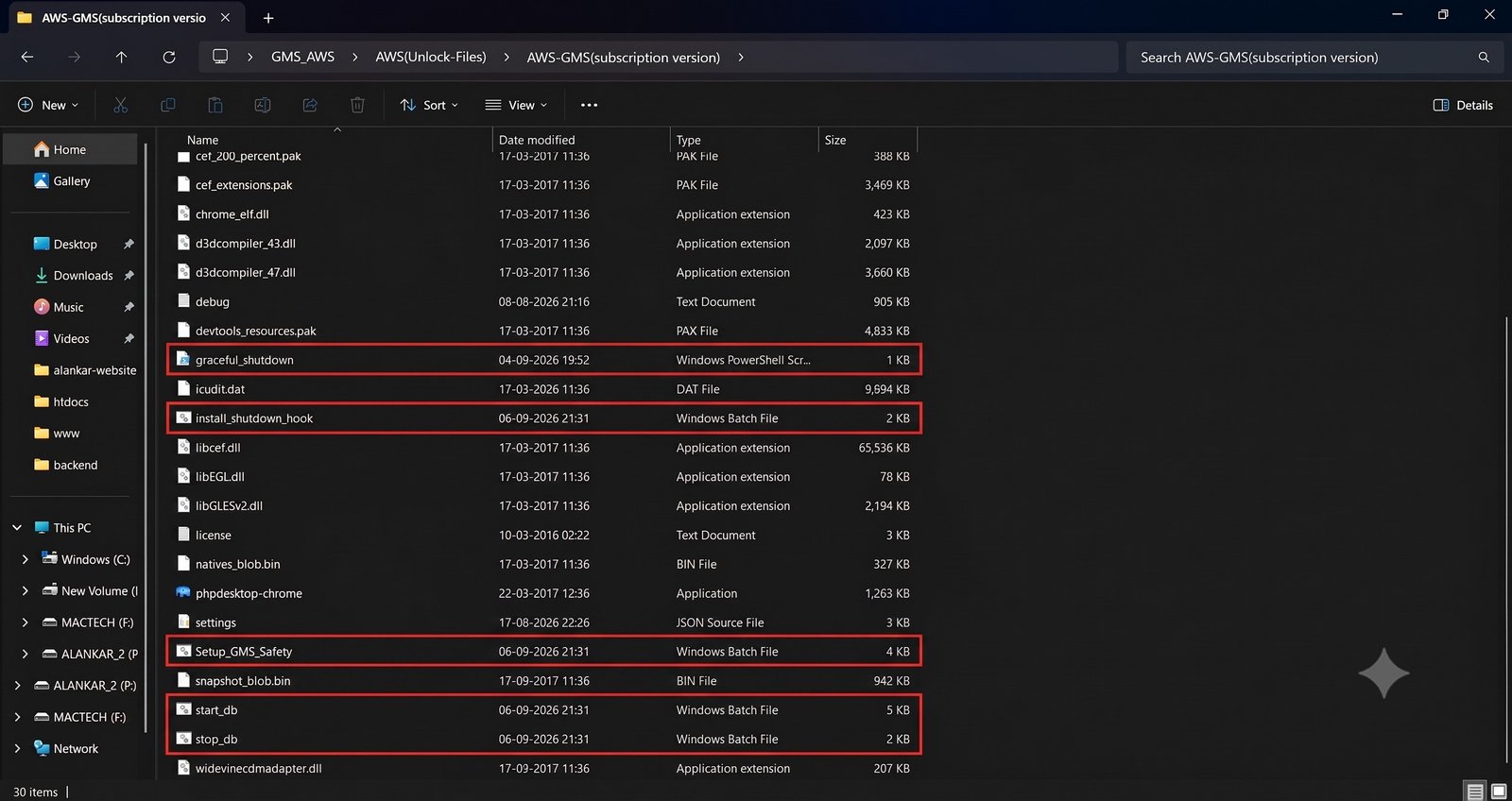The height and width of the screenshot is (801, 1512).
Task: Open Downloads in the sidebar
Action: click(83, 276)
